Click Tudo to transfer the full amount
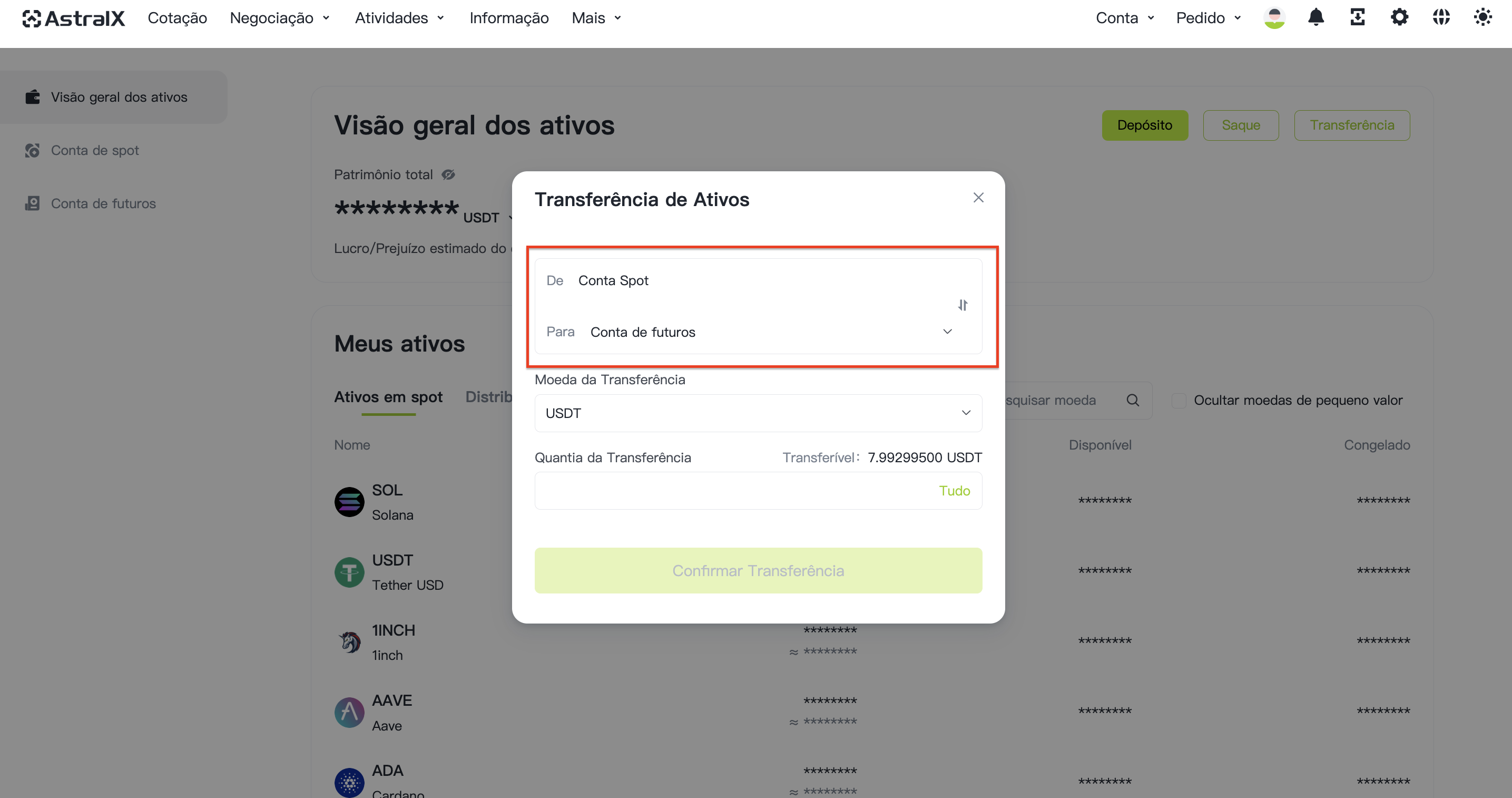Viewport: 1512px width, 798px height. coord(955,491)
